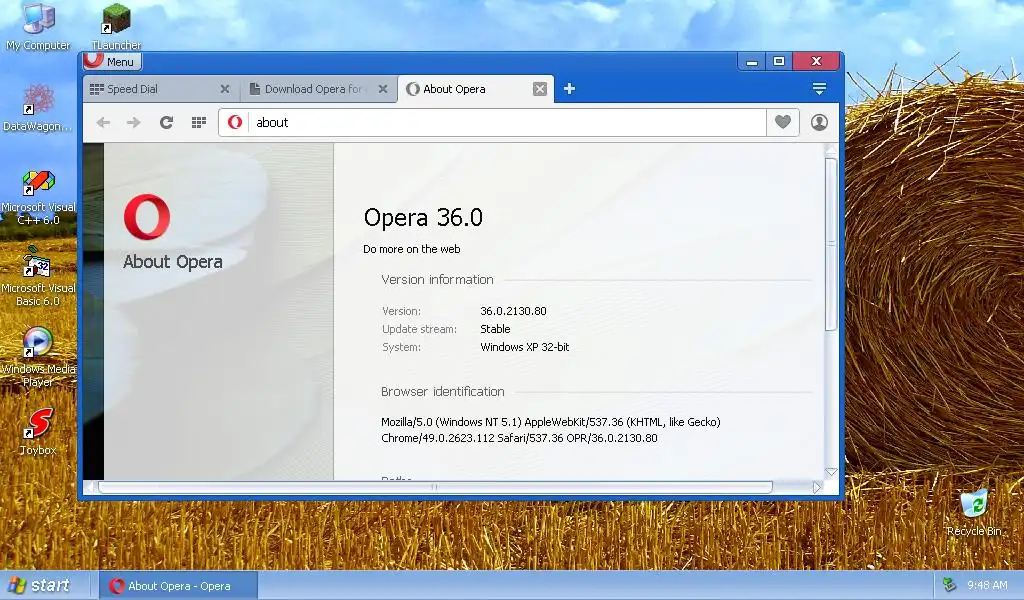The height and width of the screenshot is (600, 1024).
Task: Launch Microsoft Visual C++ 6.0 shortcut
Action: coord(38,198)
